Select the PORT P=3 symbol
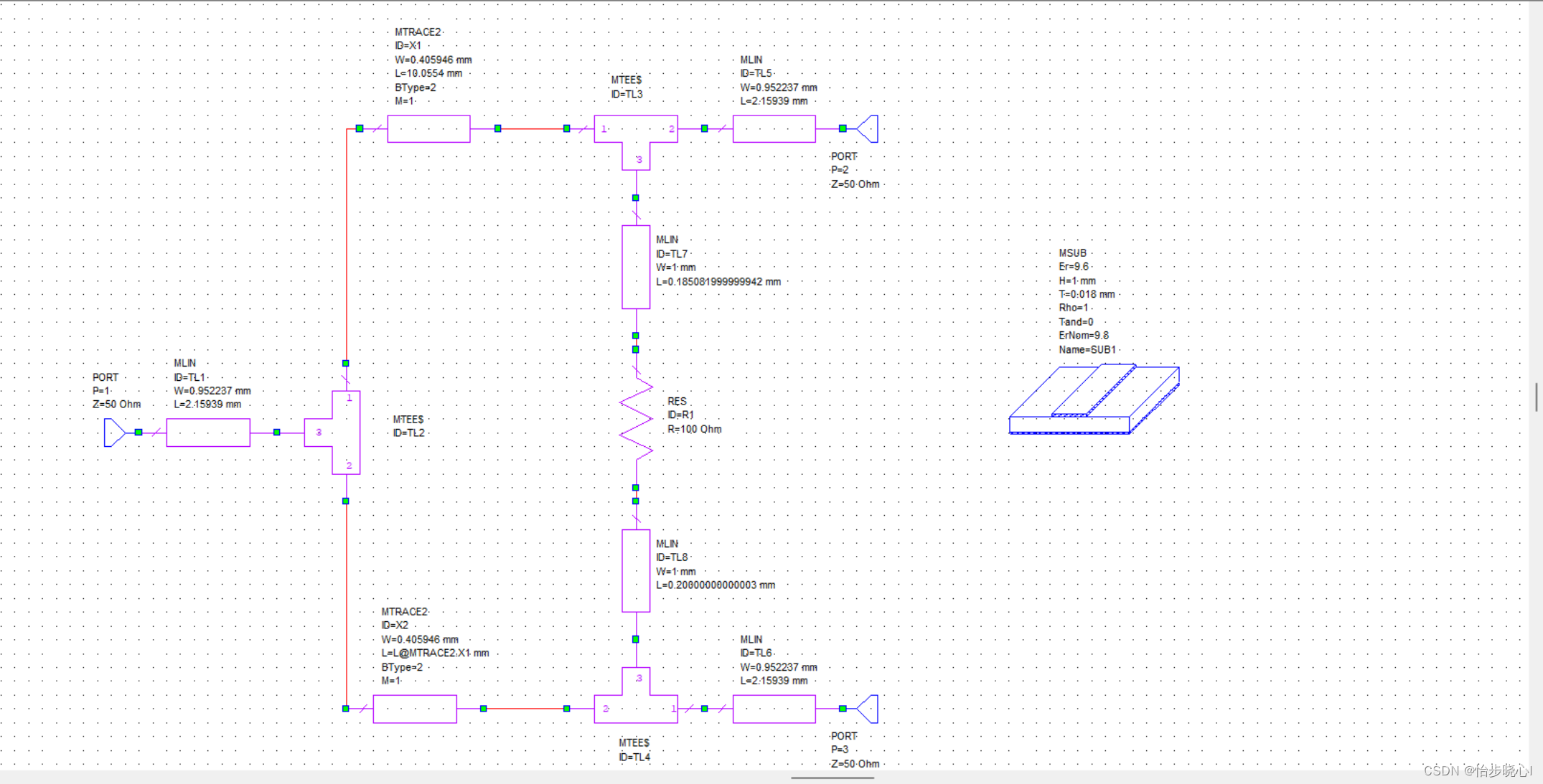This screenshot has height=784, width=1543. point(867,709)
